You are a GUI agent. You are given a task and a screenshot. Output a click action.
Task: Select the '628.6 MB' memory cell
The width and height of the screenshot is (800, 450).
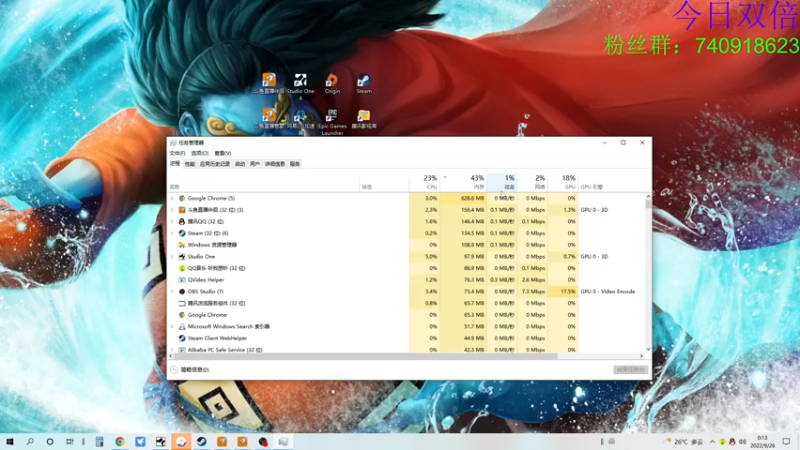463,198
